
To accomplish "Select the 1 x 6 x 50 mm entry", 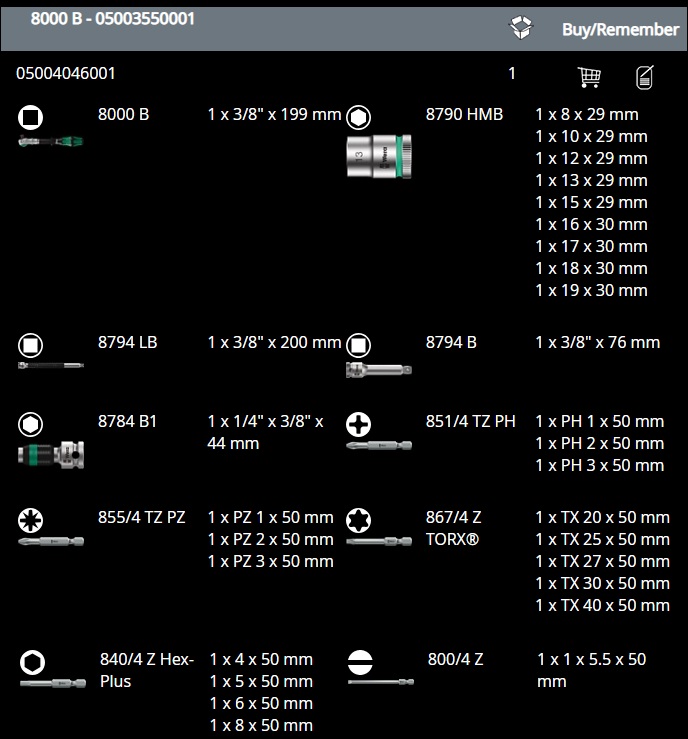I will click(x=261, y=704).
